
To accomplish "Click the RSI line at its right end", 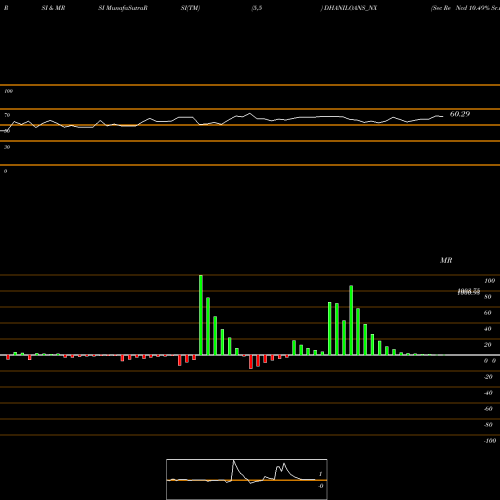I will (442, 116).
